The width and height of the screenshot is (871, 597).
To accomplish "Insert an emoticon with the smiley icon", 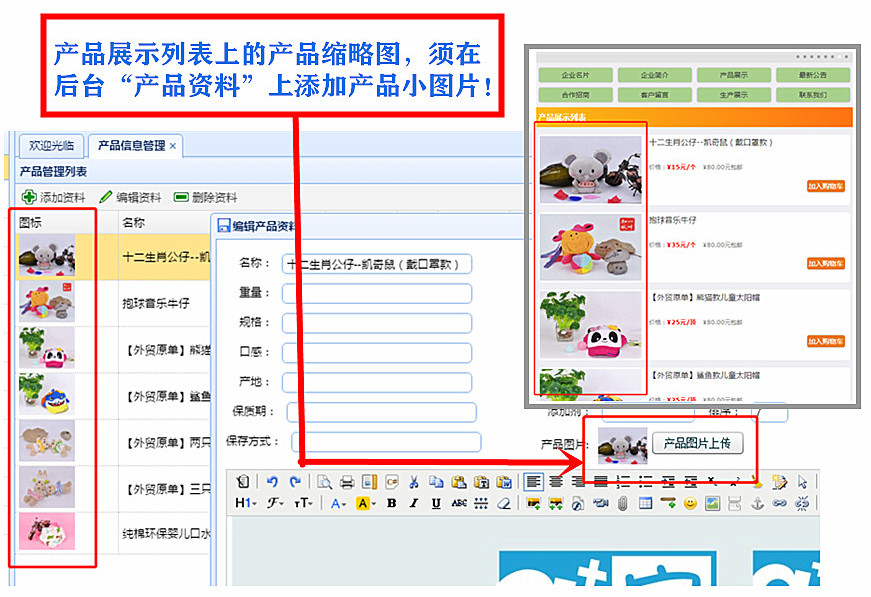I will [689, 503].
